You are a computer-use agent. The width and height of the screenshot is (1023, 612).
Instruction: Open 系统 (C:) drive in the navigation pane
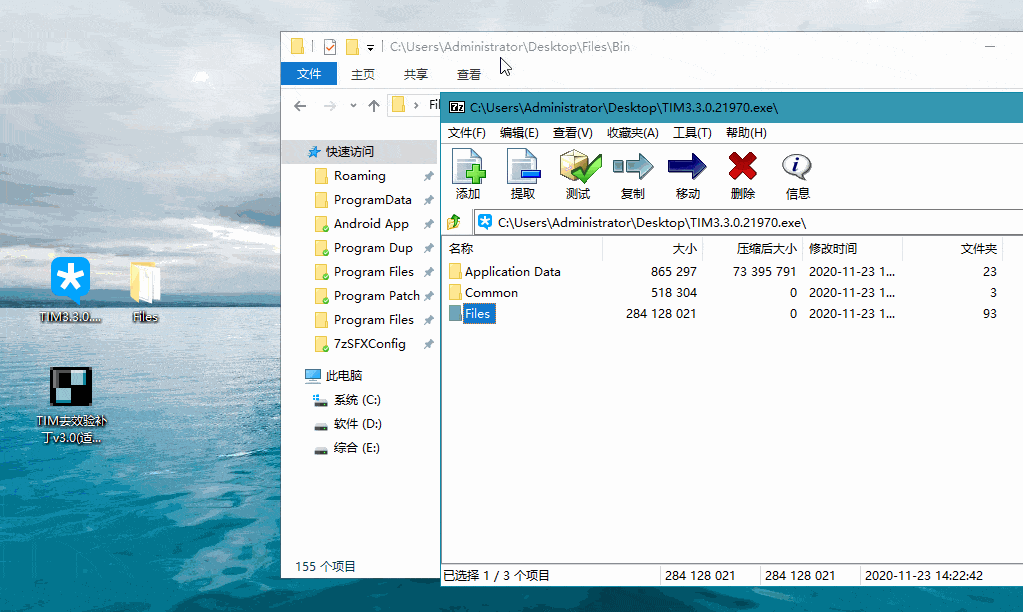(357, 400)
